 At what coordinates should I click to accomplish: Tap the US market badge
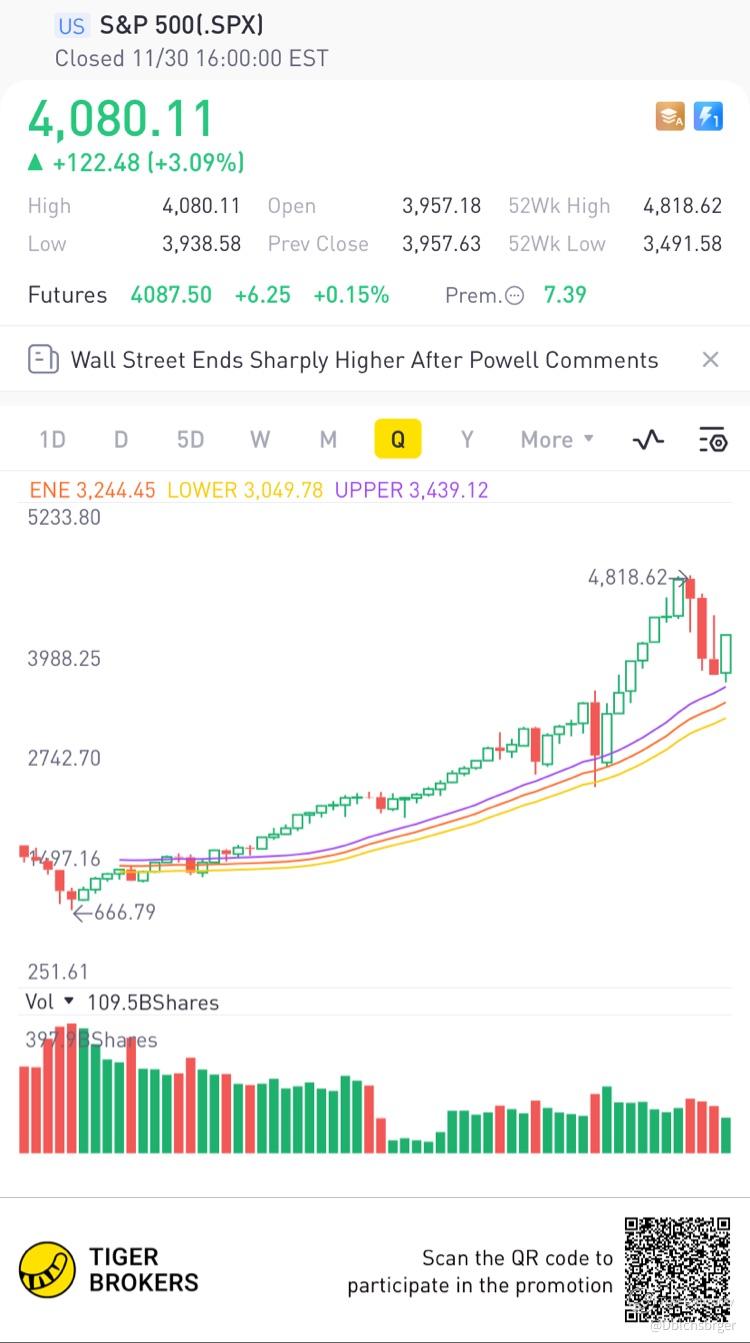[x=72, y=27]
